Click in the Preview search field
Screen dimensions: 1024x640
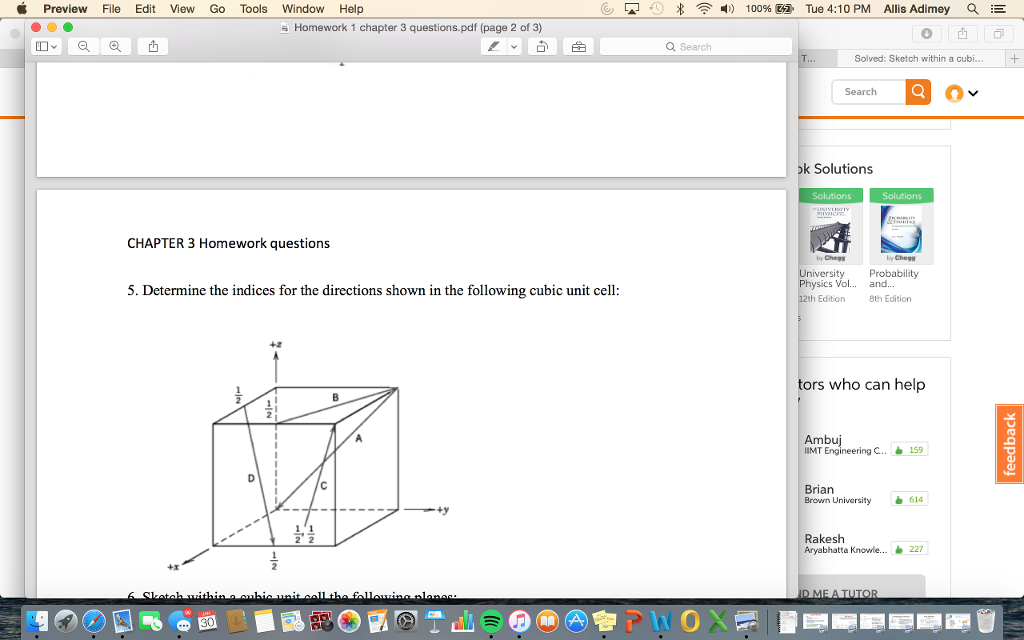[695, 46]
